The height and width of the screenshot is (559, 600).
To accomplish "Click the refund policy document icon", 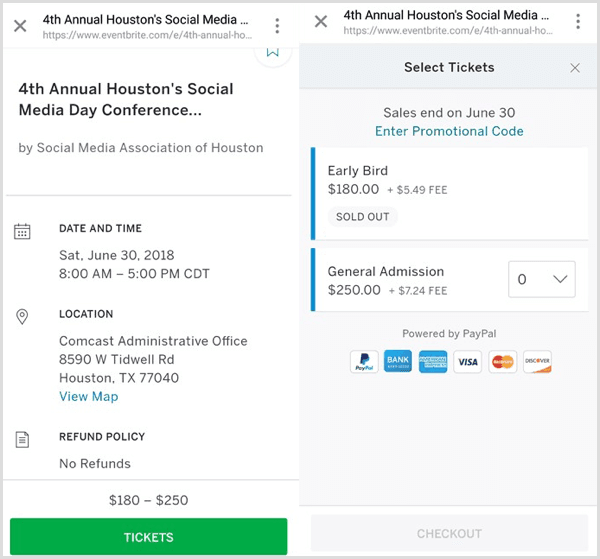I will 22,440.
